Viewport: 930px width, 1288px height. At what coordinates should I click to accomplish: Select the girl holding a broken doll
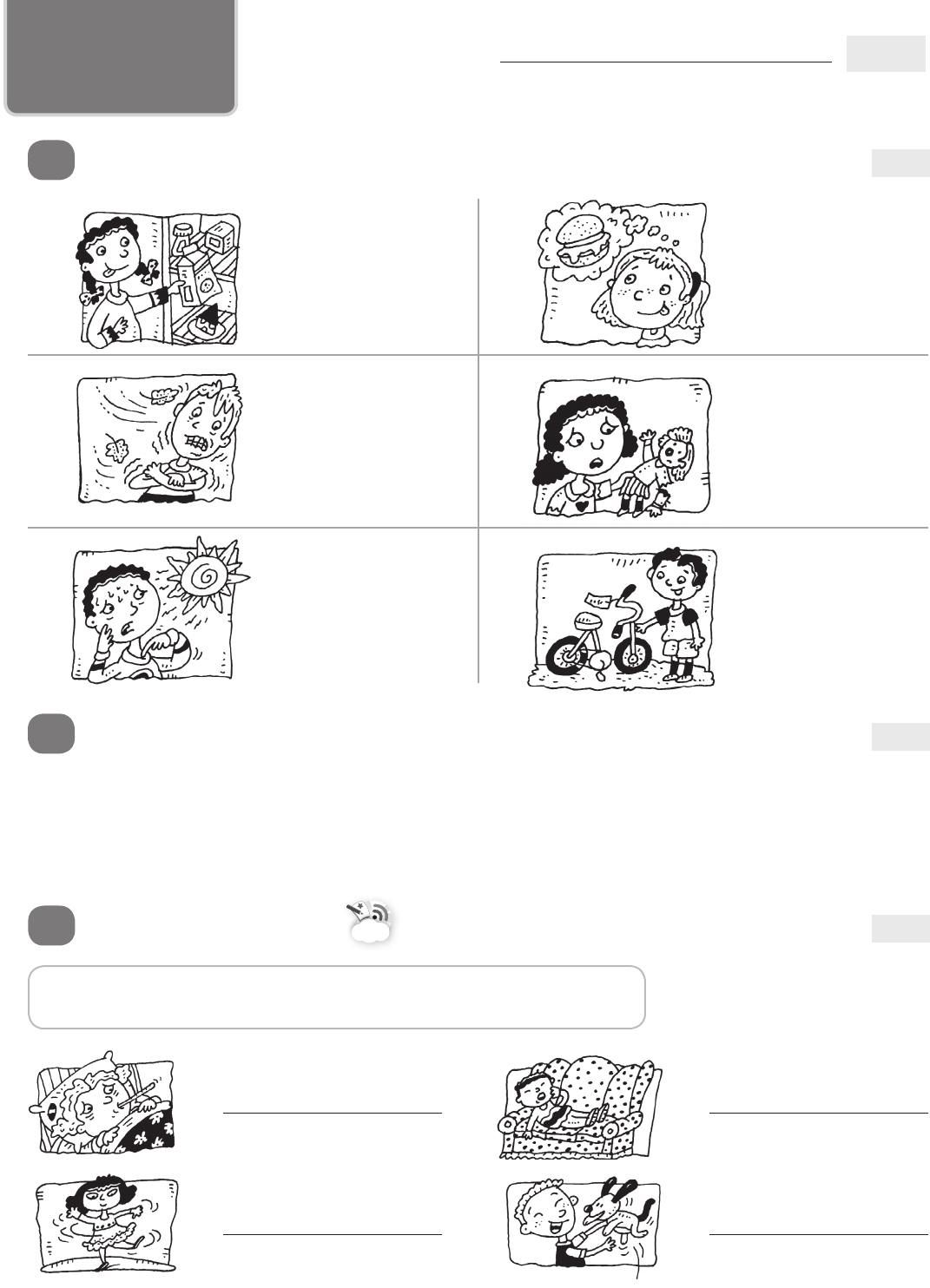[x=622, y=449]
